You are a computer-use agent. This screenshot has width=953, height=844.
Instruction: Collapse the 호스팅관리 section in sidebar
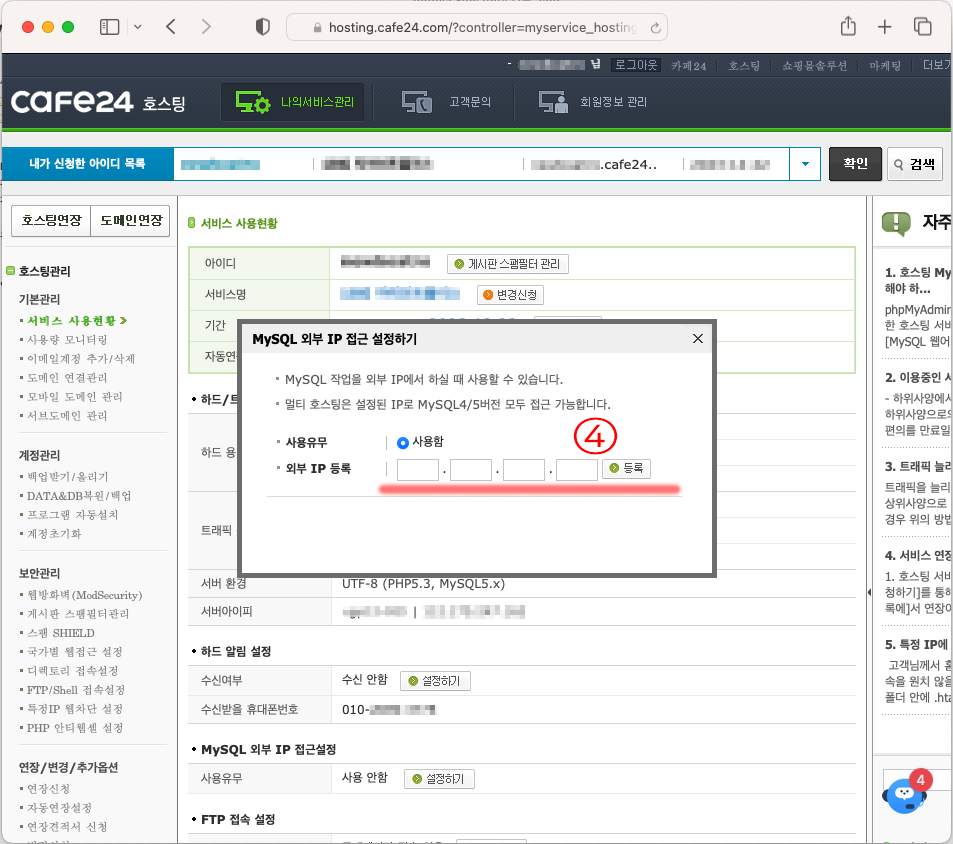11,271
